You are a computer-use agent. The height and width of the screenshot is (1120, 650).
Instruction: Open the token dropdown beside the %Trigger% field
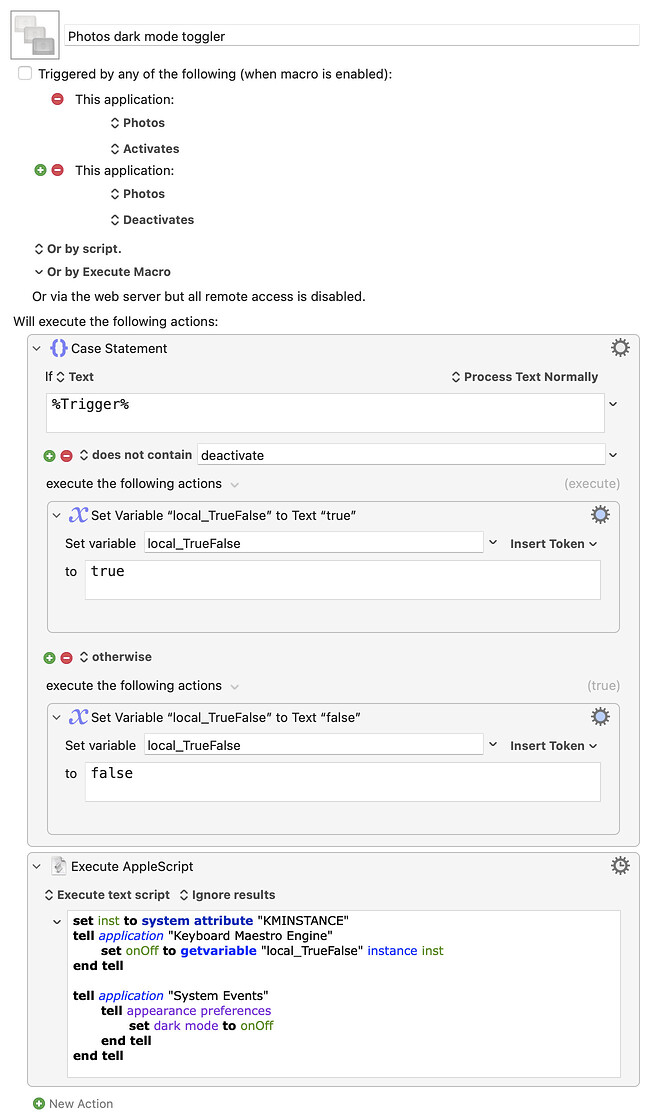click(613, 404)
